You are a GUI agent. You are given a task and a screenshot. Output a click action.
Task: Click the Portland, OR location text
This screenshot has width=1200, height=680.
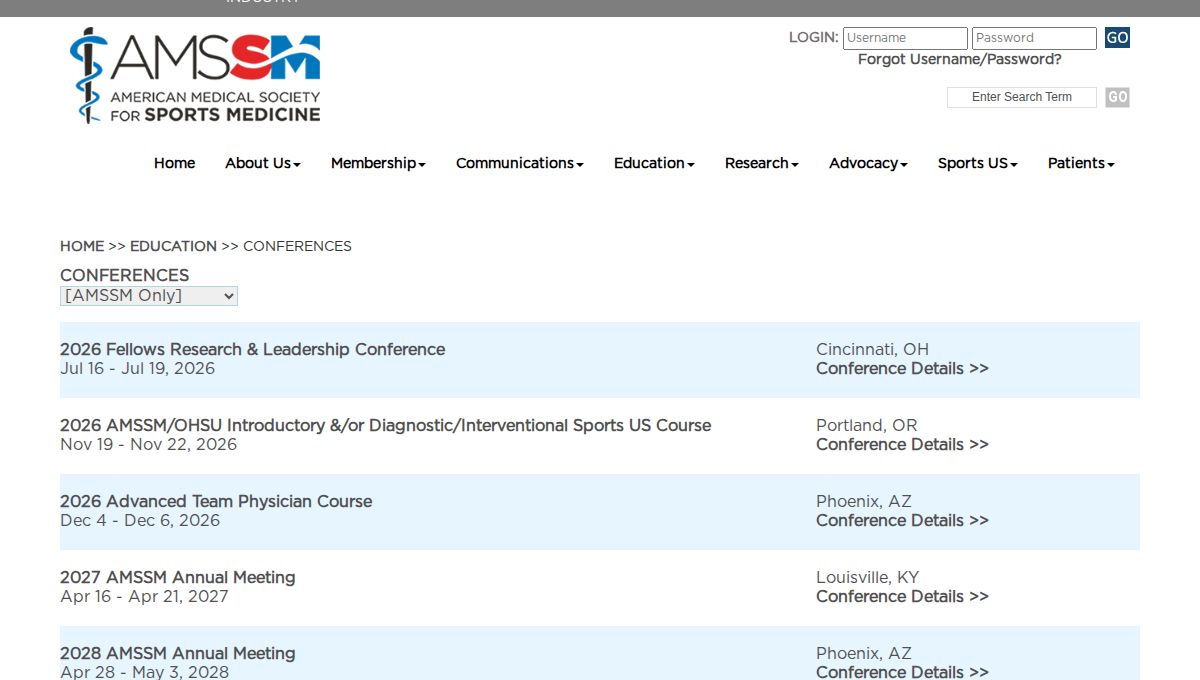(x=866, y=425)
